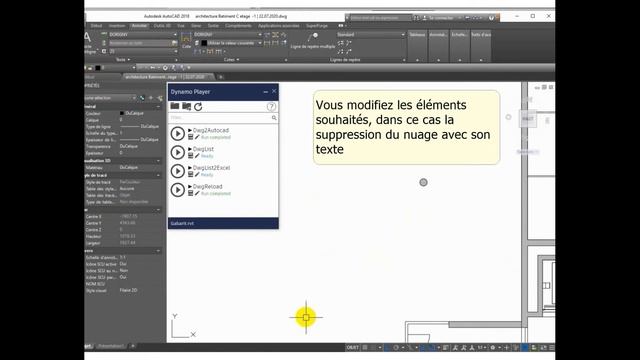Screen dimensions: 640x360
Task: Minimize the Dynamo Player panel
Action: [266, 92]
